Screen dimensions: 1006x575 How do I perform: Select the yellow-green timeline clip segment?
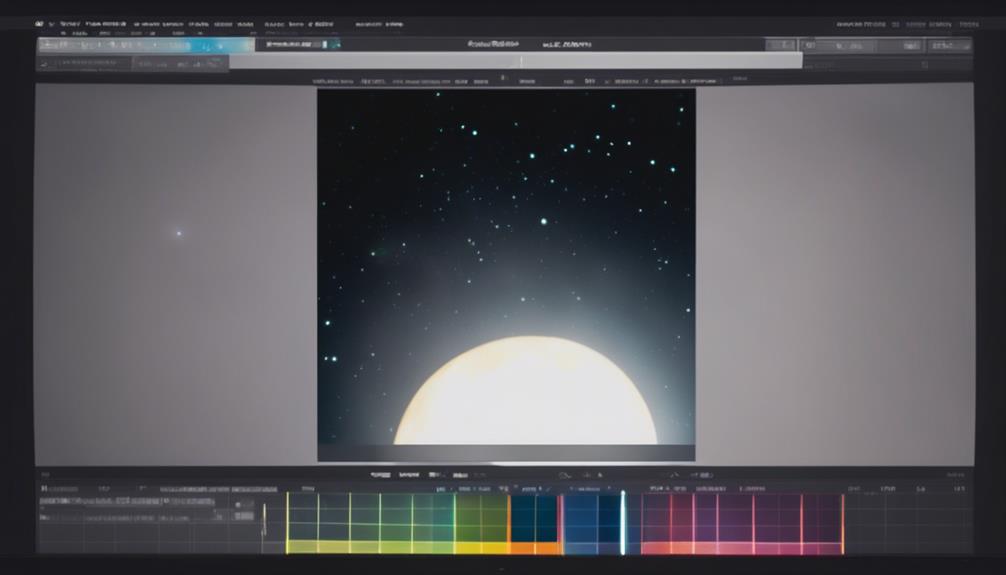pos(398,522)
